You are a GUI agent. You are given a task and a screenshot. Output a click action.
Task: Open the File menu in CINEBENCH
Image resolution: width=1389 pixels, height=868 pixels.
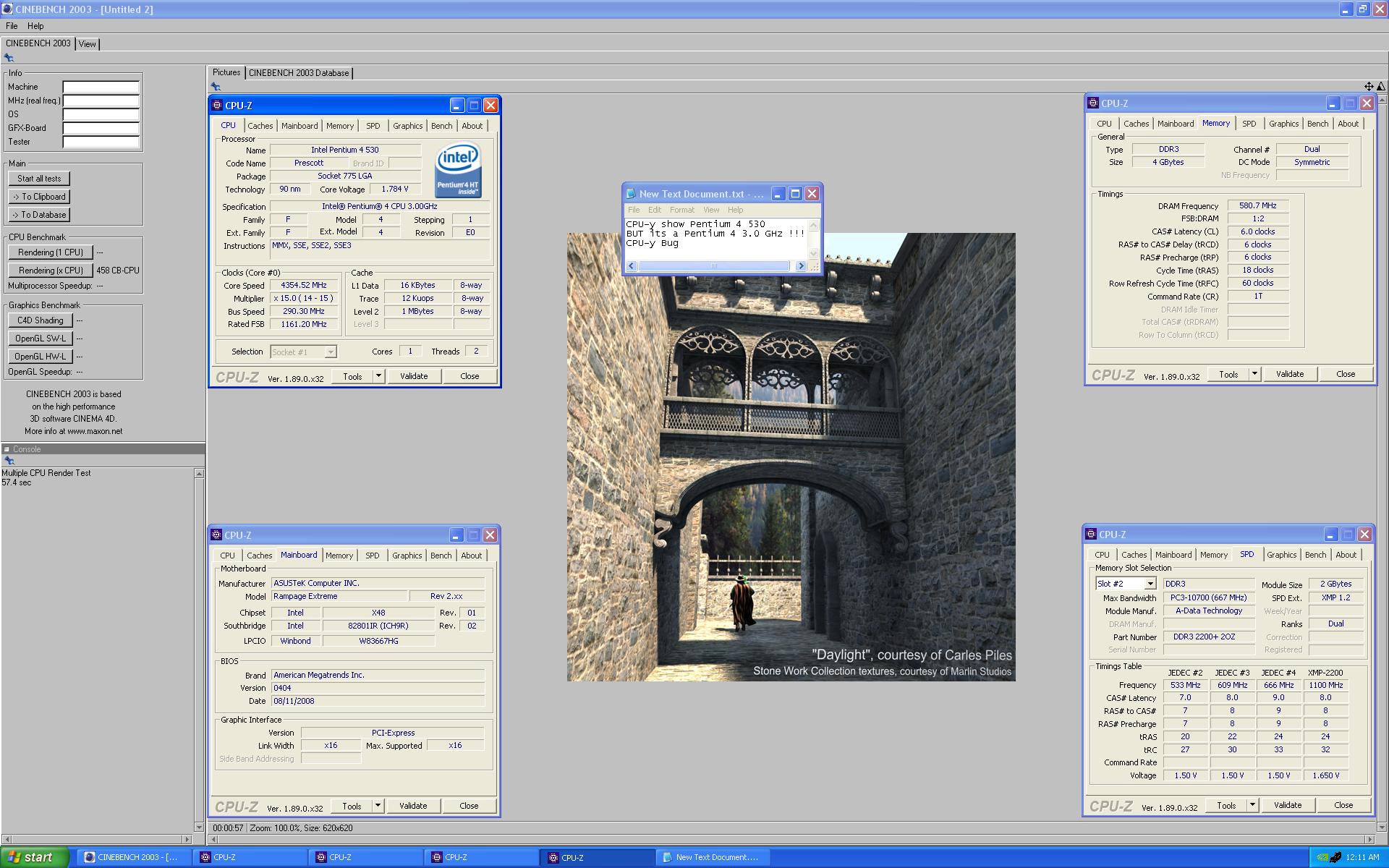pyautogui.click(x=12, y=26)
